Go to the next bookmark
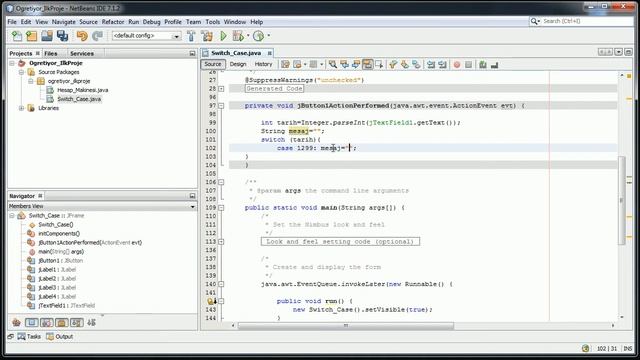 coord(404,64)
